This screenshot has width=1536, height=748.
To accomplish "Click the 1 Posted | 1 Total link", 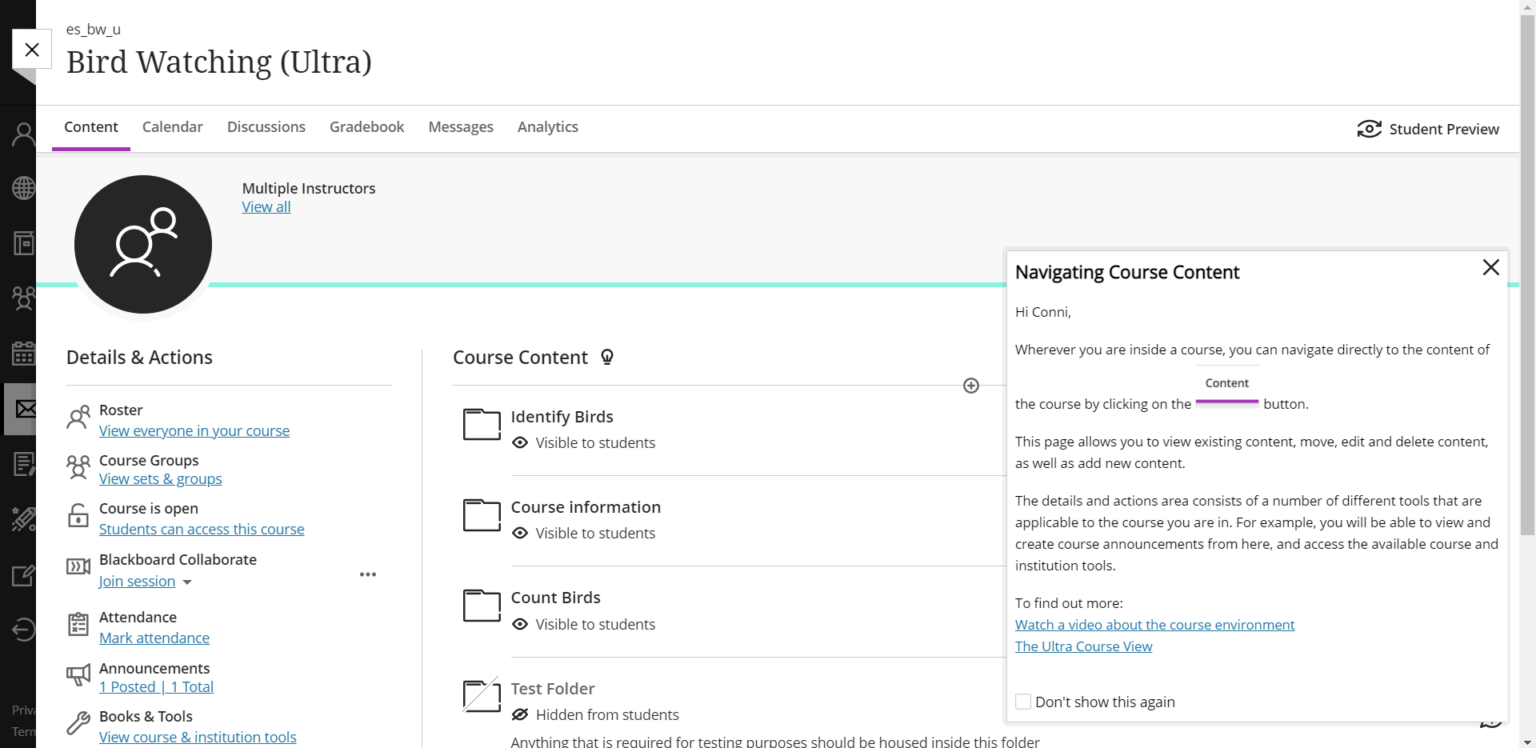I will pyautogui.click(x=156, y=687).
